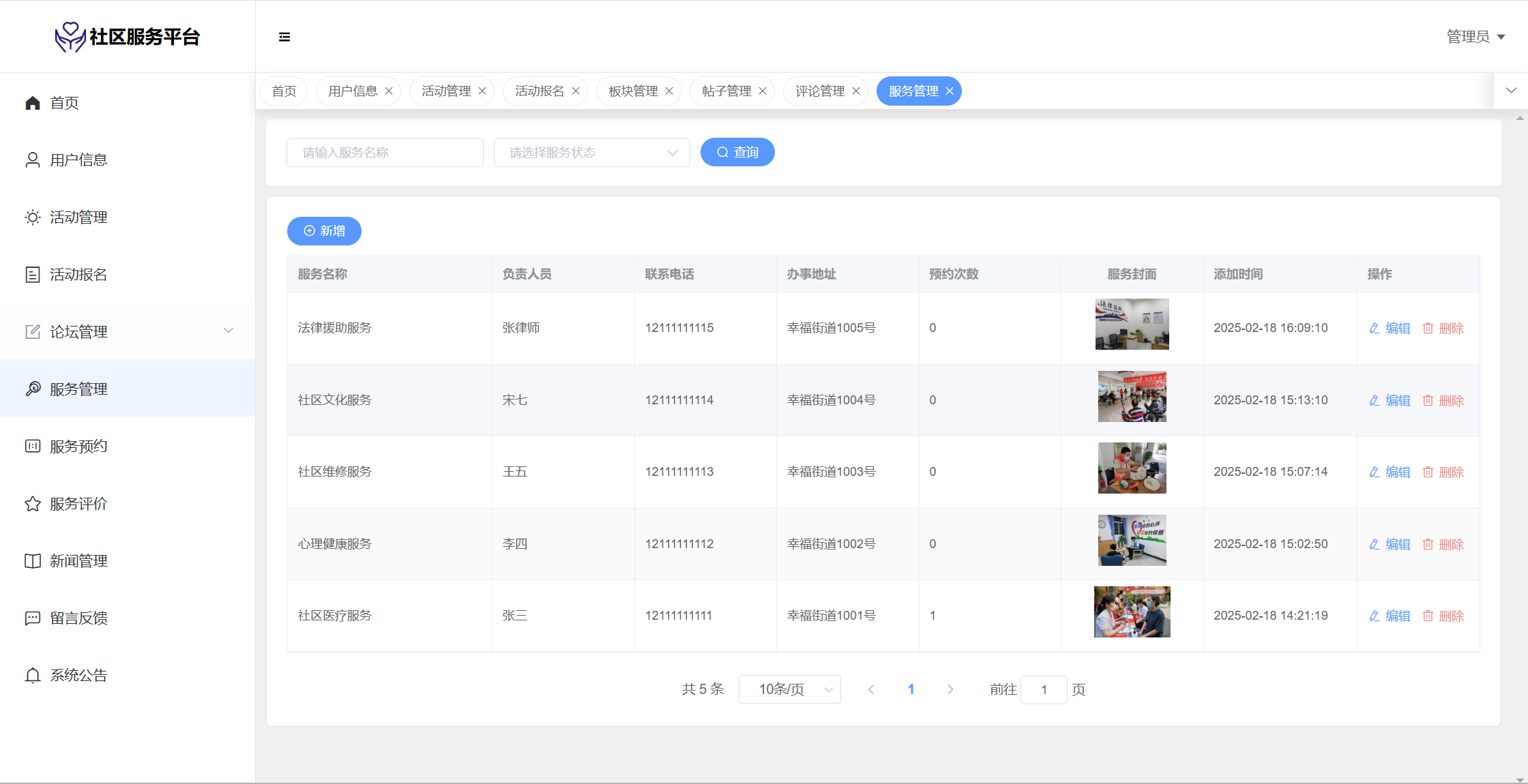Open 服务预约 via its sidebar icon

pyautogui.click(x=33, y=447)
